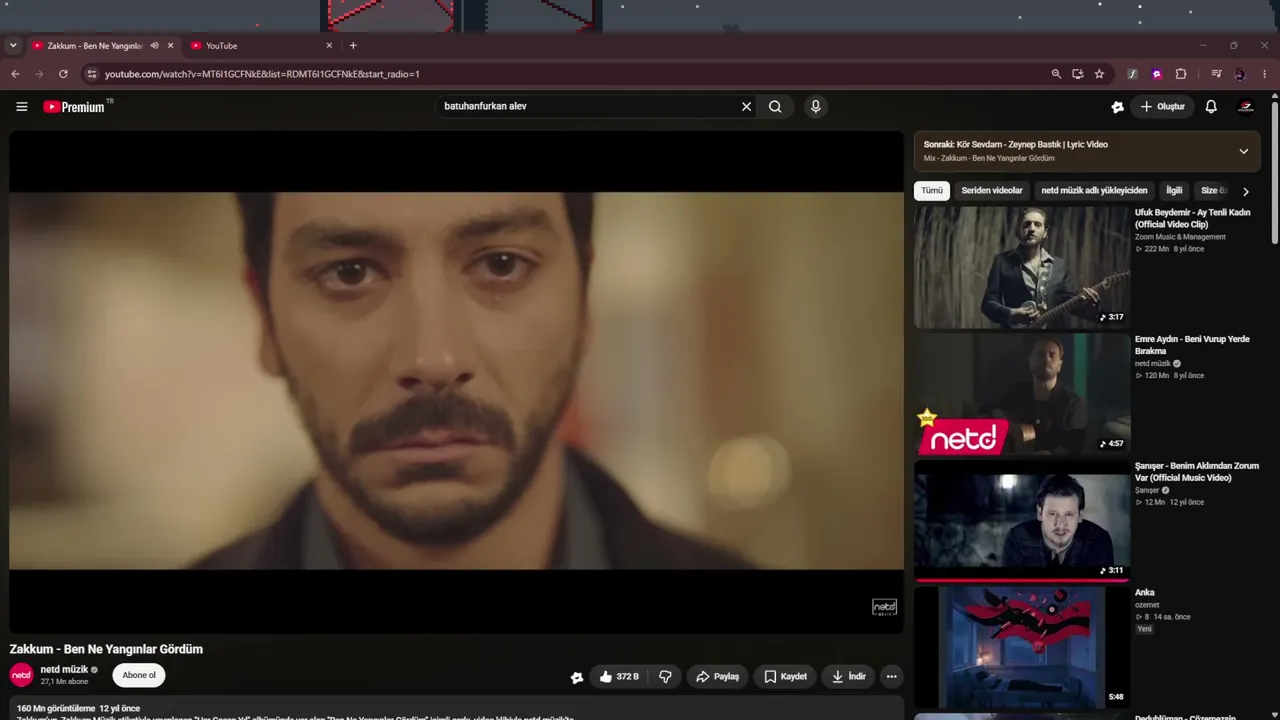
Task: Open the Chrome profile avatar
Action: 1240,74
